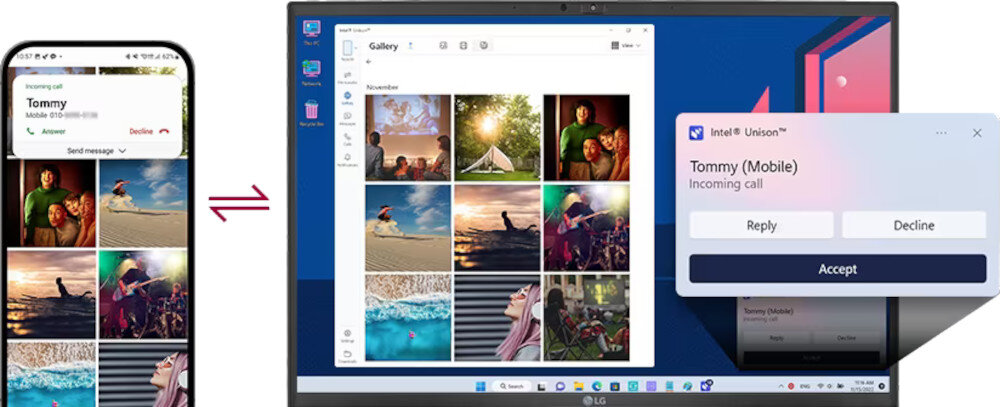The width and height of the screenshot is (1000, 407).
Task: Open Gallery in Unison sidebar
Action: pyautogui.click(x=348, y=98)
